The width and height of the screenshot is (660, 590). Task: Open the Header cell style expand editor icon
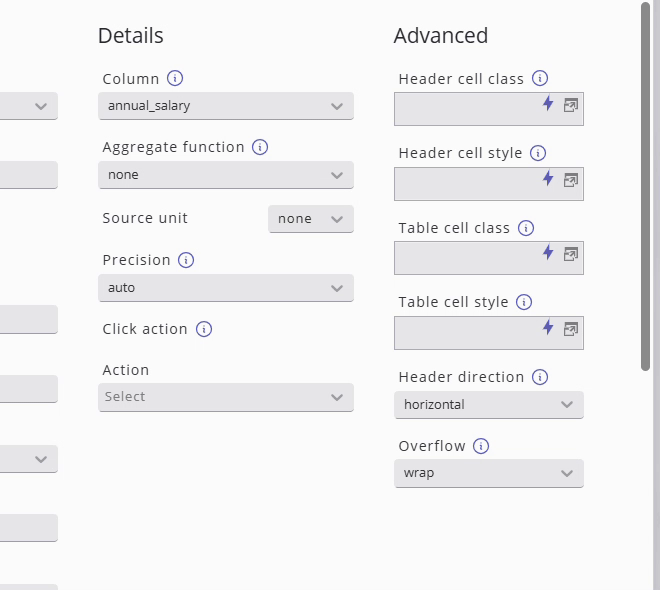571,180
